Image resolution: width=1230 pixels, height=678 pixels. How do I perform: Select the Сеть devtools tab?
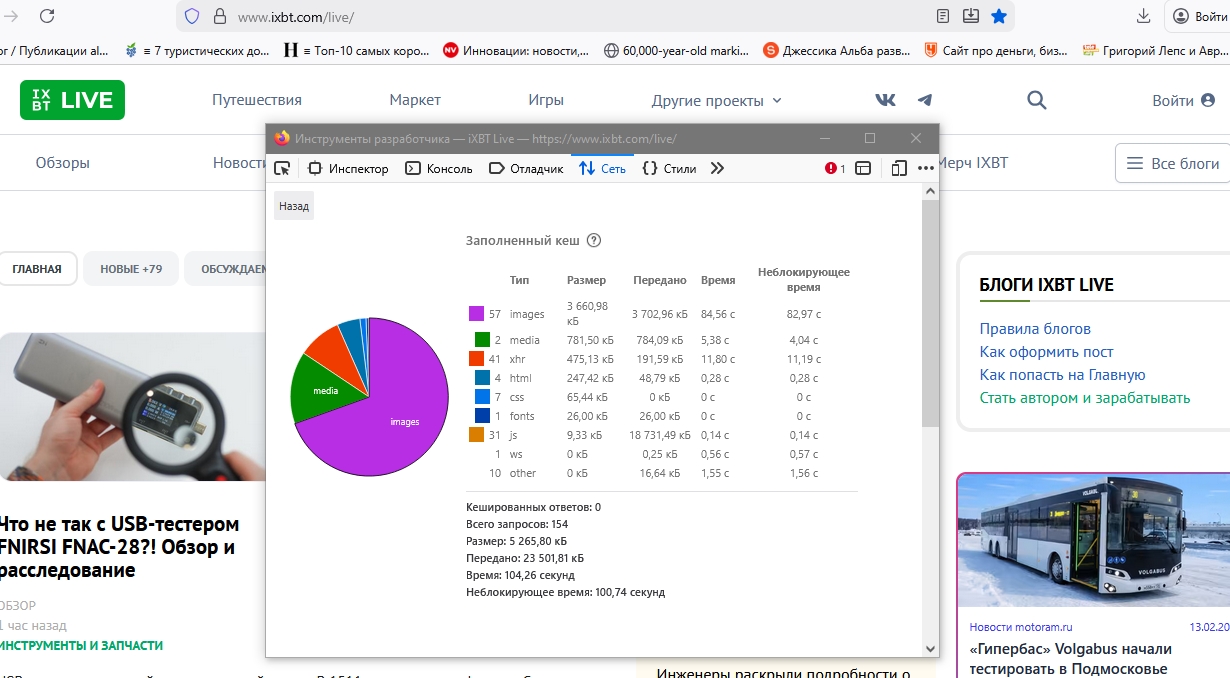[x=603, y=168]
